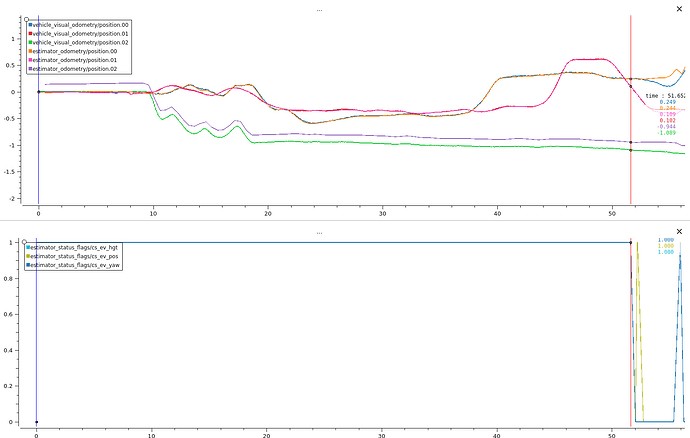Select the estimator_odometry/position.01 legend entry
This screenshot has height=438, width=690.
coord(73,60)
